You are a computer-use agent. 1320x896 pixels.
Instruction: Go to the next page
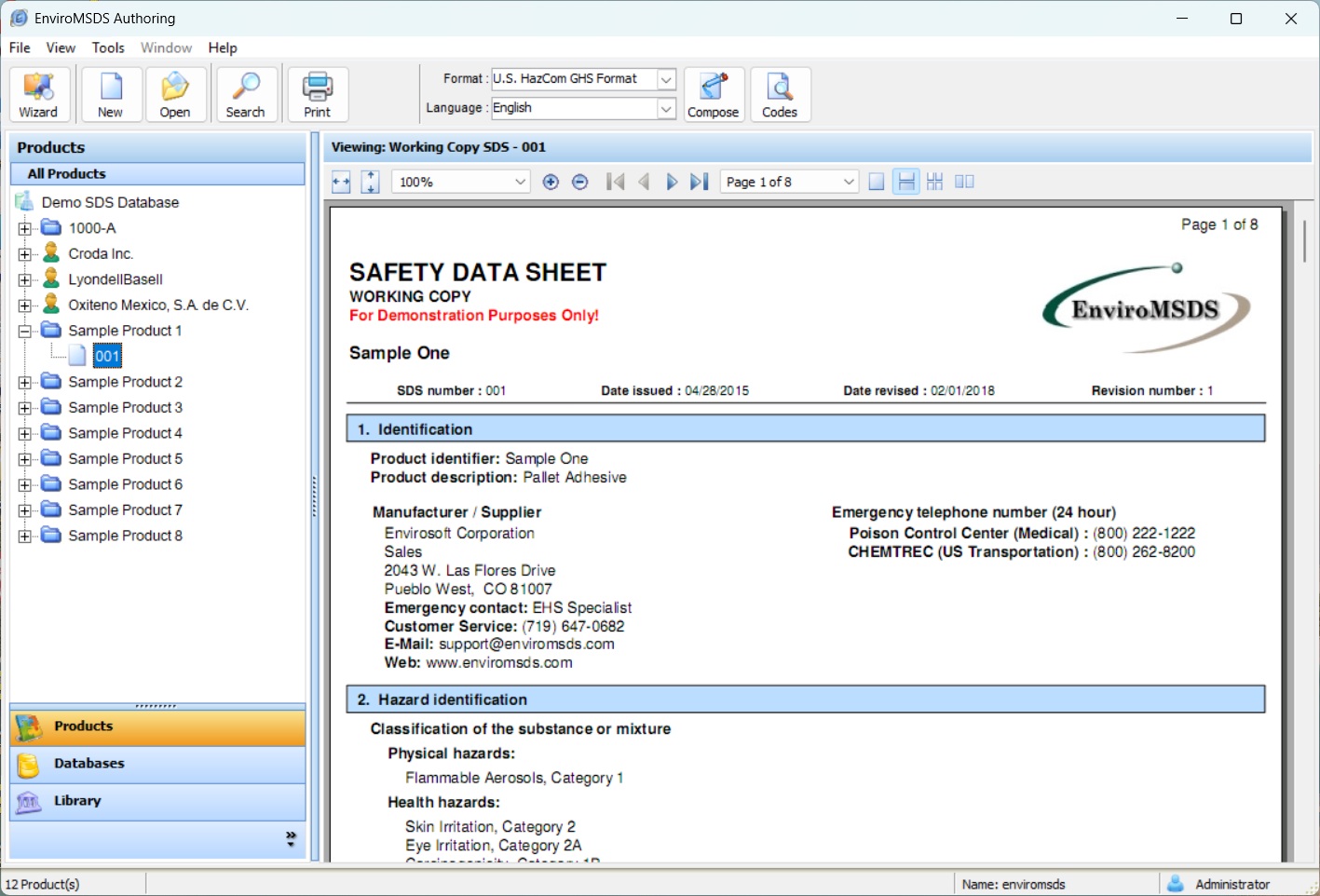[x=672, y=182]
